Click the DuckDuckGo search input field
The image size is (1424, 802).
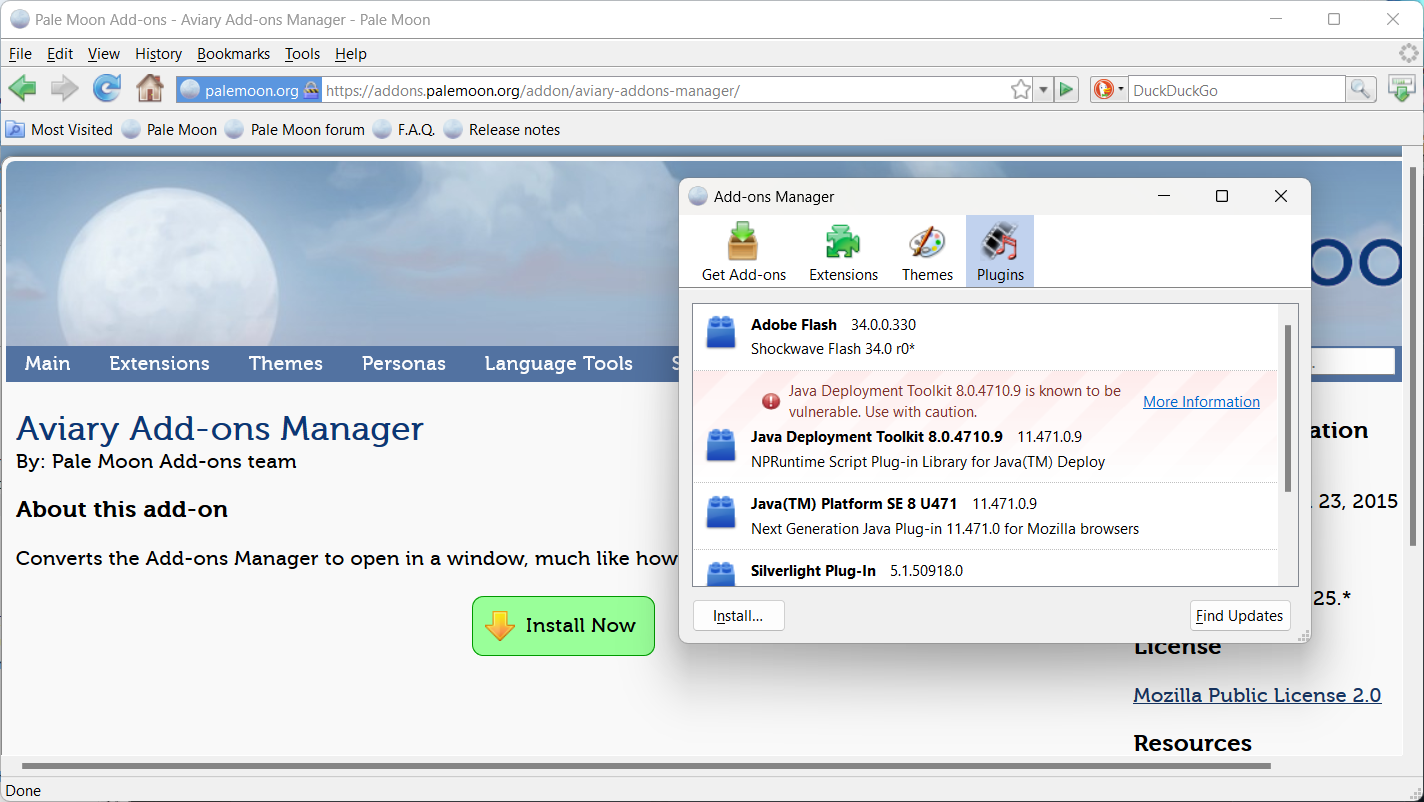click(x=1236, y=90)
